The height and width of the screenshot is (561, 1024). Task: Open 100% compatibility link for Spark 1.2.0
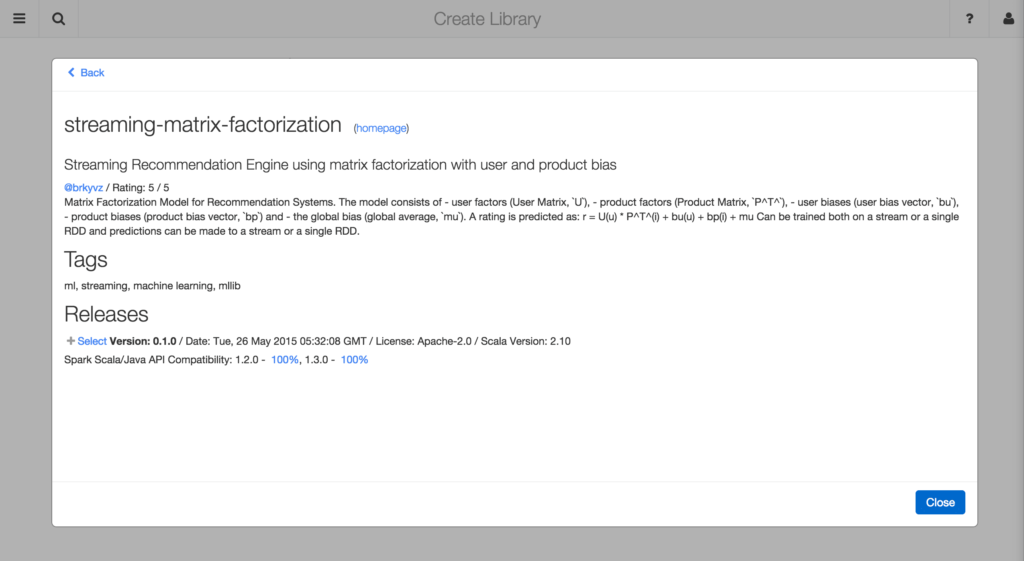click(284, 359)
